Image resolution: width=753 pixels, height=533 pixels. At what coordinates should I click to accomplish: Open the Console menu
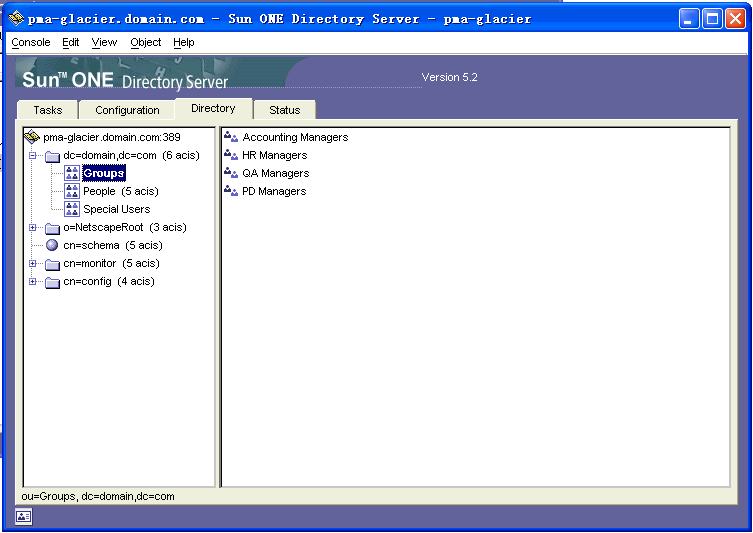(x=31, y=42)
